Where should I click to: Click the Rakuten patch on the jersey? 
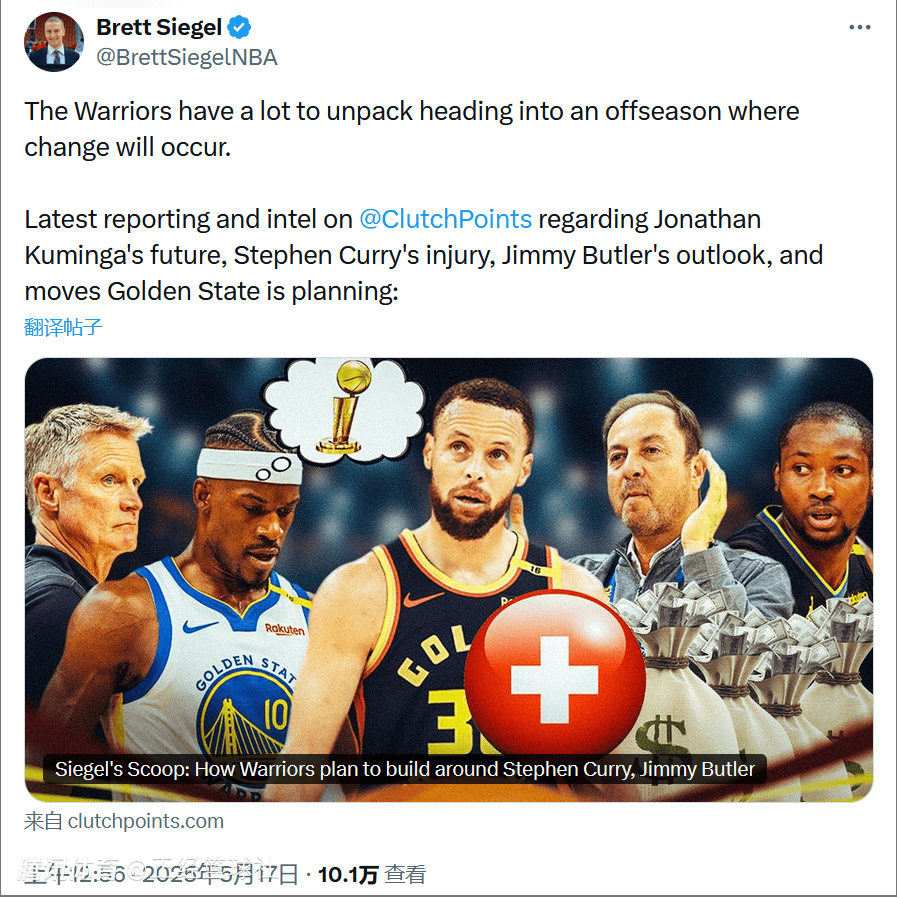284,629
